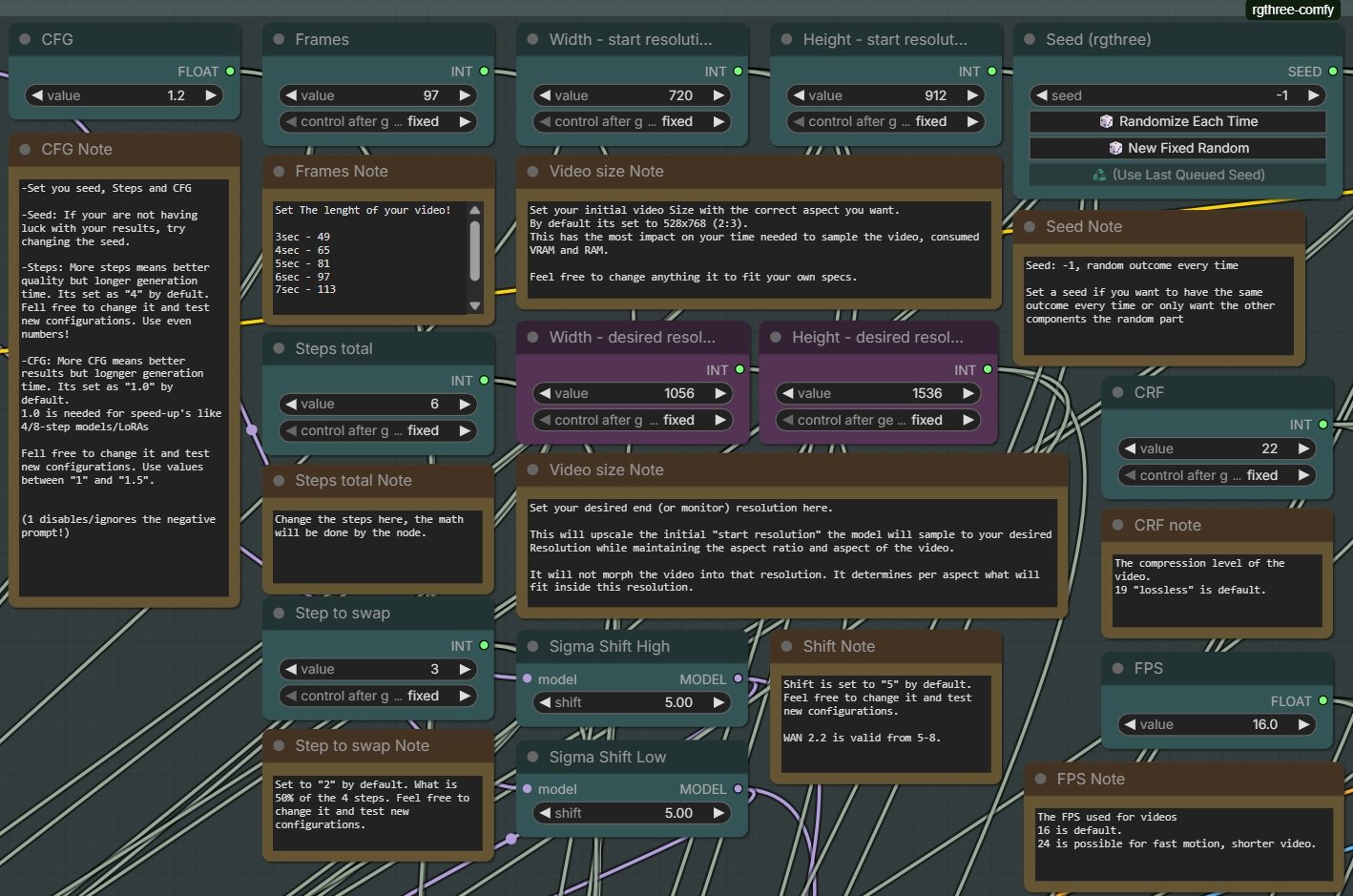The width and height of the screenshot is (1353, 896).
Task: Increase the CRF value with right arrow
Action: click(x=1303, y=448)
